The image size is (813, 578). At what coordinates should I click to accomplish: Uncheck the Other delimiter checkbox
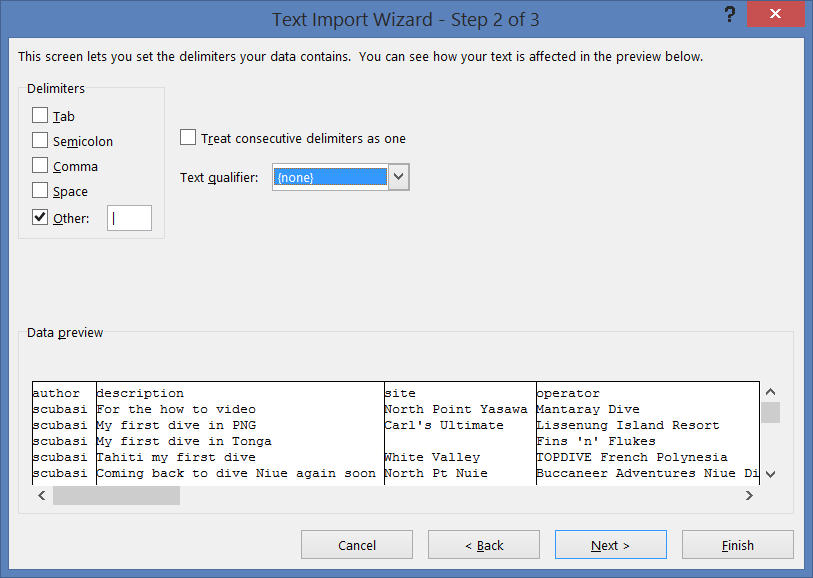click(40, 217)
